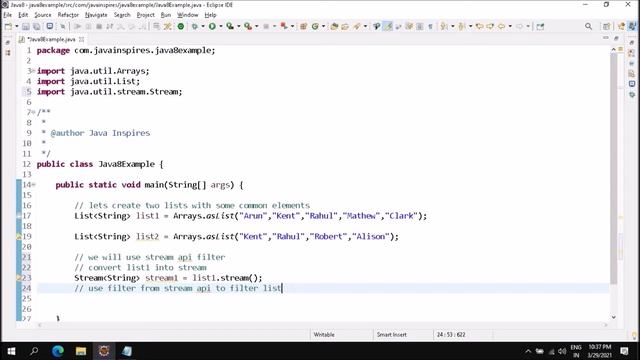The width and height of the screenshot is (640, 360).
Task: Click the editor vertical scrollbar
Action: (x=613, y=169)
